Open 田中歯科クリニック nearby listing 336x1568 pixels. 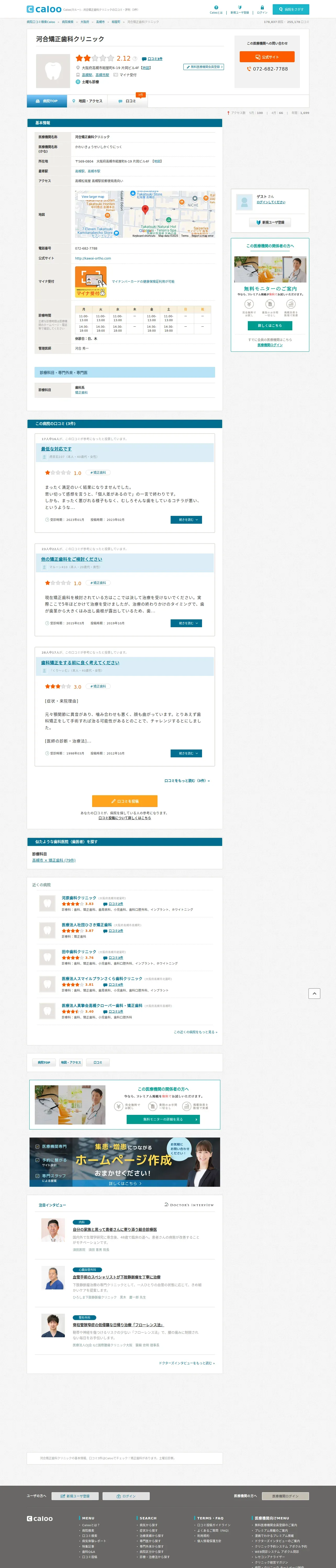[79, 952]
